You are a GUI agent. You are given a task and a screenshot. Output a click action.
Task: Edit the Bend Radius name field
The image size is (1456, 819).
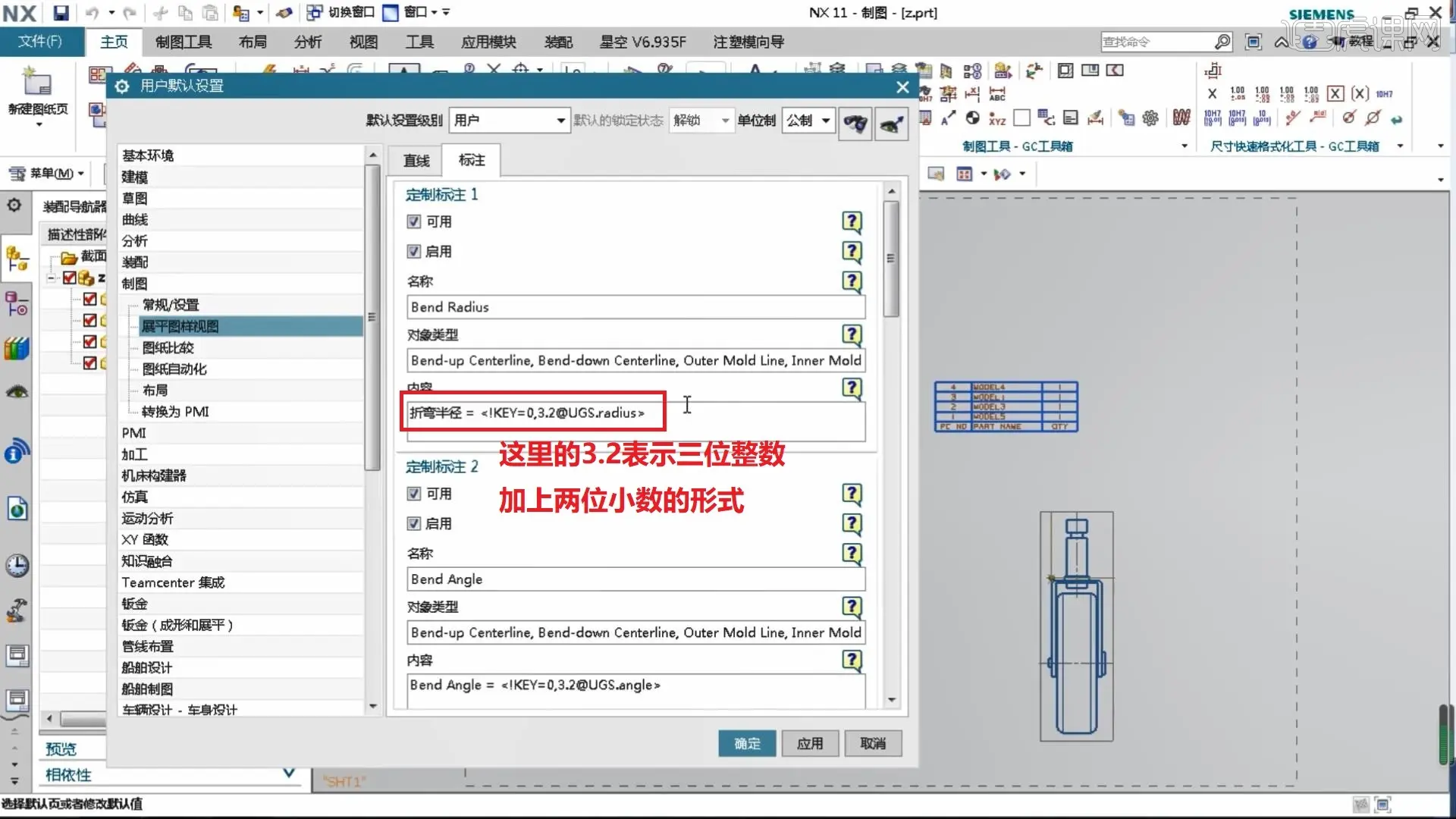pyautogui.click(x=635, y=306)
